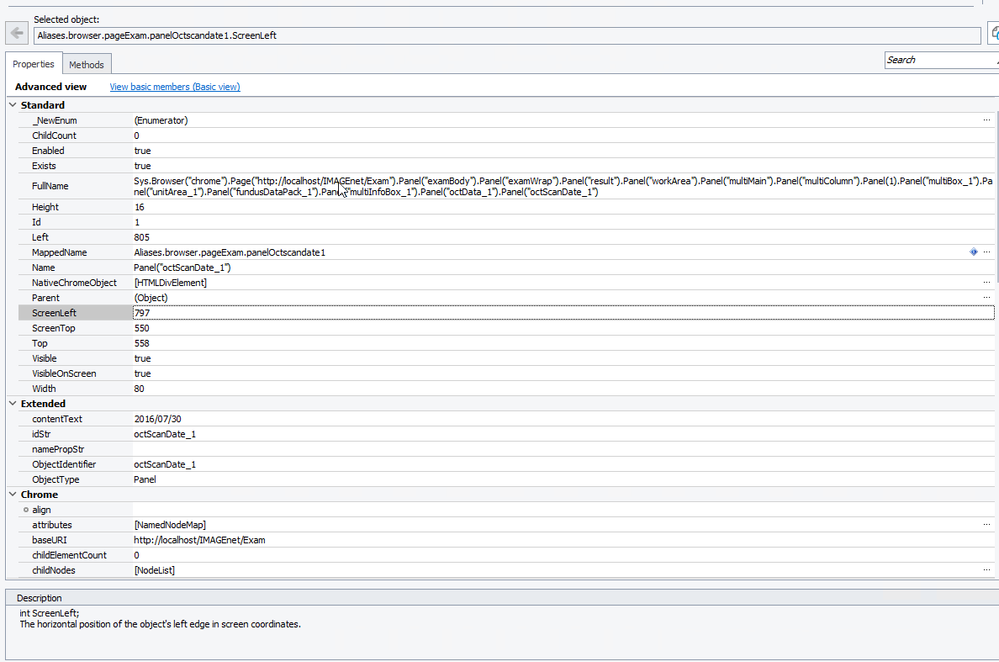The height and width of the screenshot is (662, 999).
Task: Click the ellipsis button on the Parent row
Action: click(x=987, y=298)
